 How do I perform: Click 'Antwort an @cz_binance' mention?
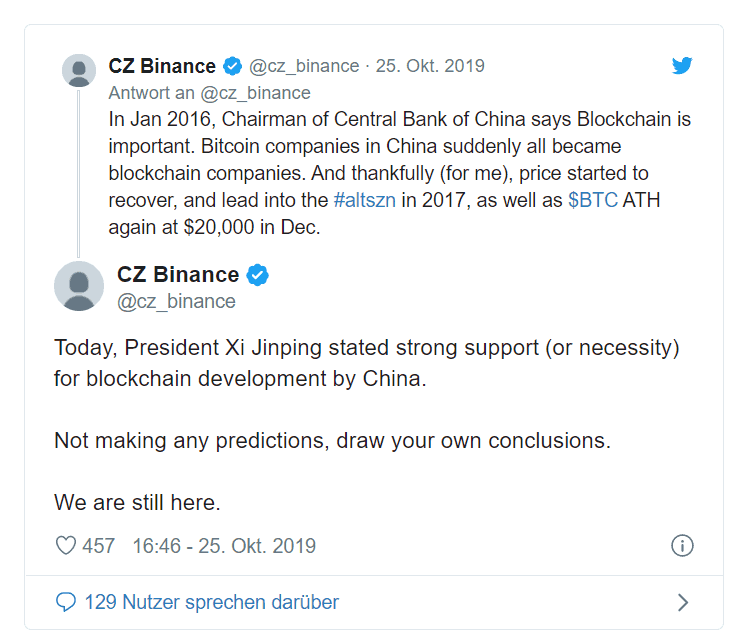(x=255, y=93)
